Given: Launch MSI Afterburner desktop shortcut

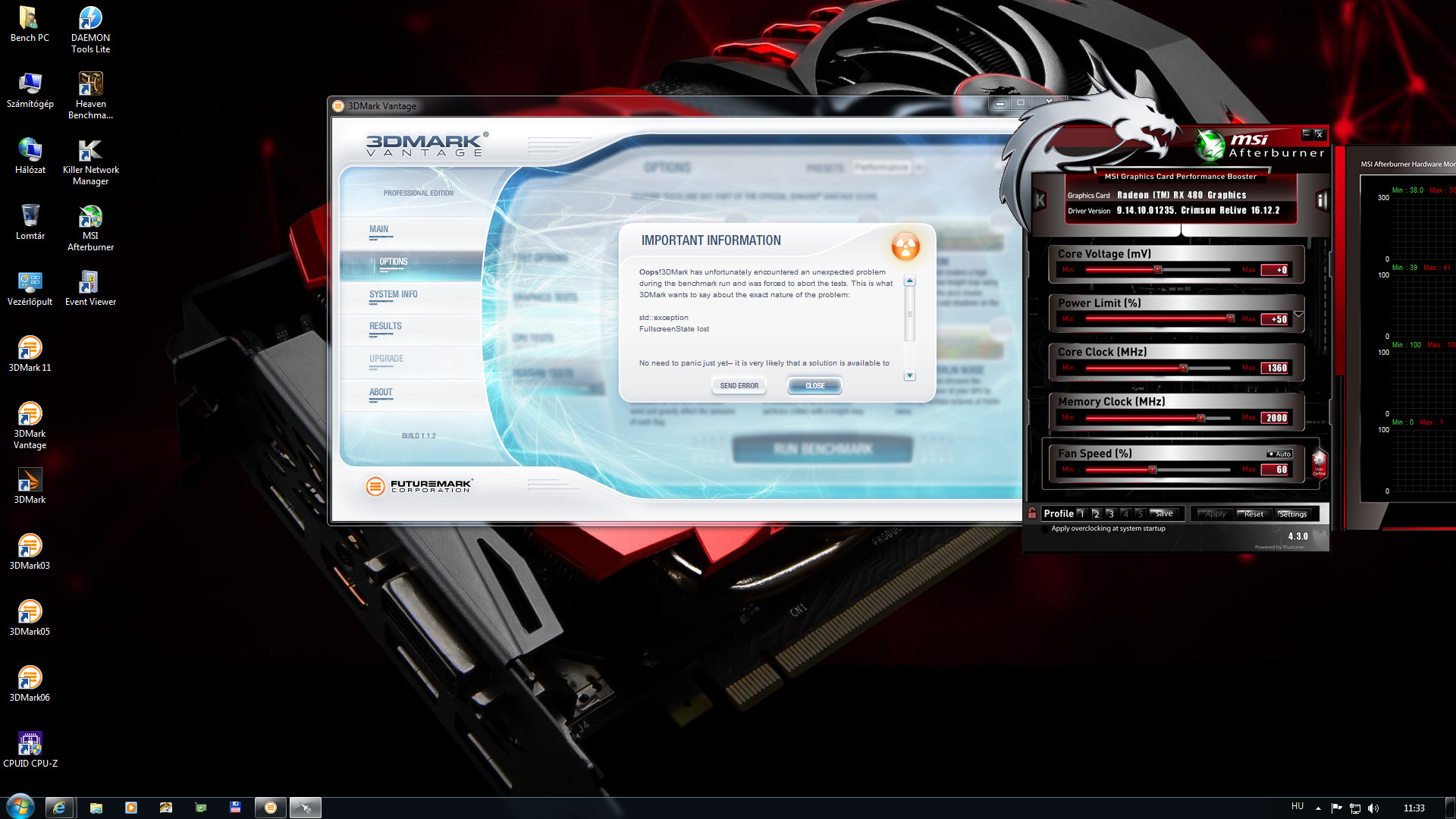Looking at the screenshot, I should point(90,227).
